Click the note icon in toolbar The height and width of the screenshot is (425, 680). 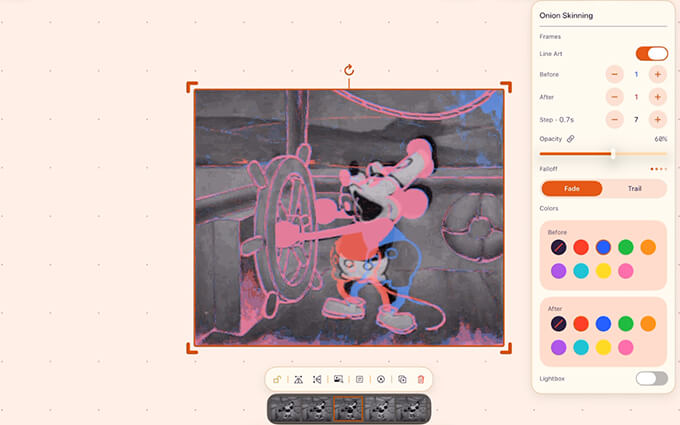pyautogui.click(x=360, y=379)
